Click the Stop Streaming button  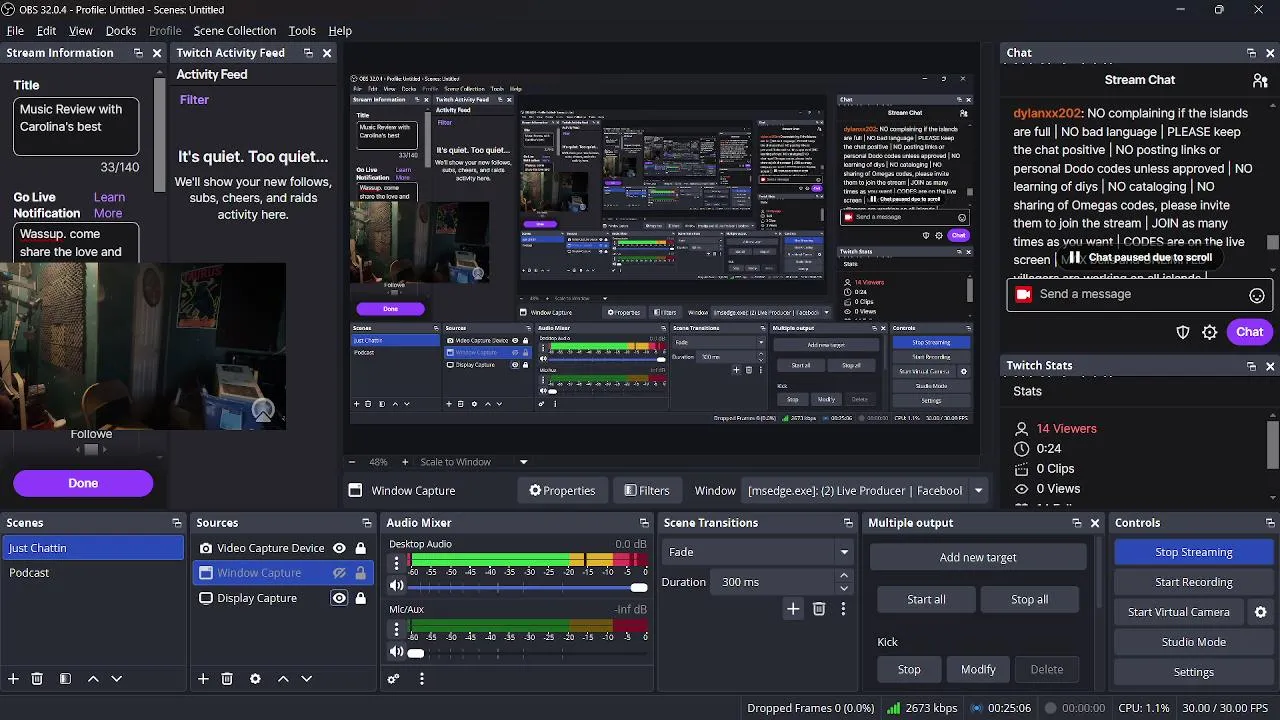click(1194, 552)
